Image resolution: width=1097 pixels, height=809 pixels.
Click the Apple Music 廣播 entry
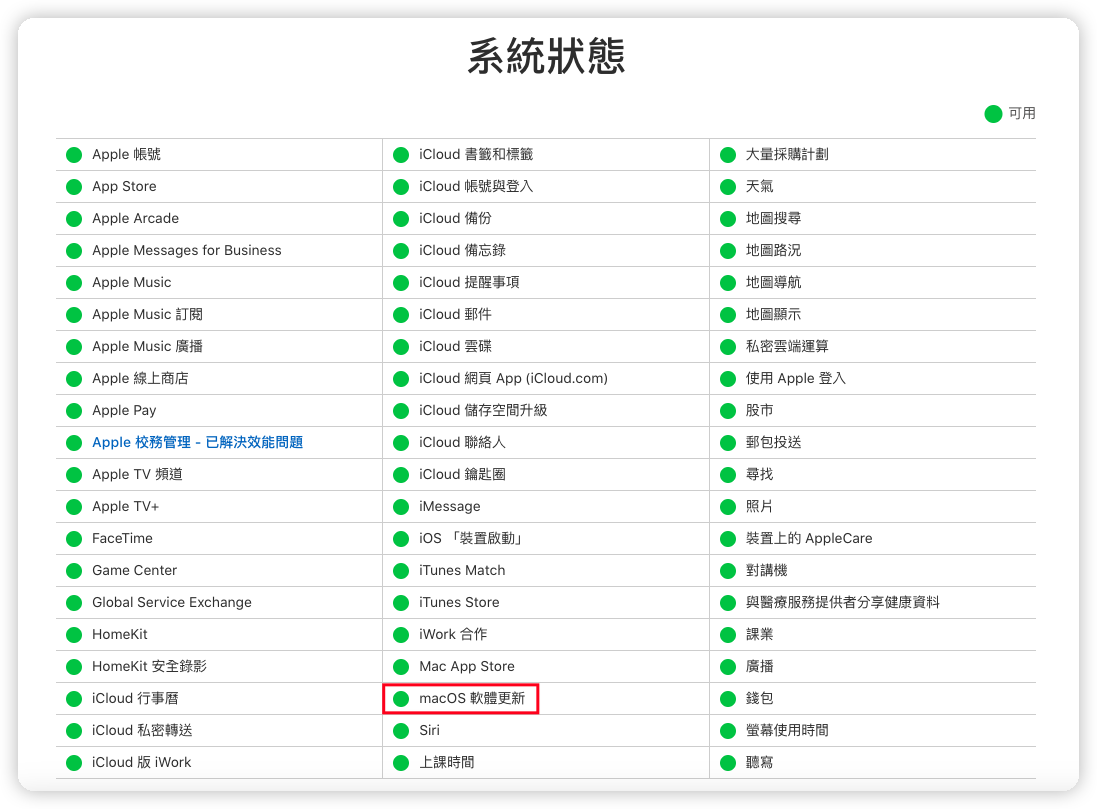[x=148, y=346]
